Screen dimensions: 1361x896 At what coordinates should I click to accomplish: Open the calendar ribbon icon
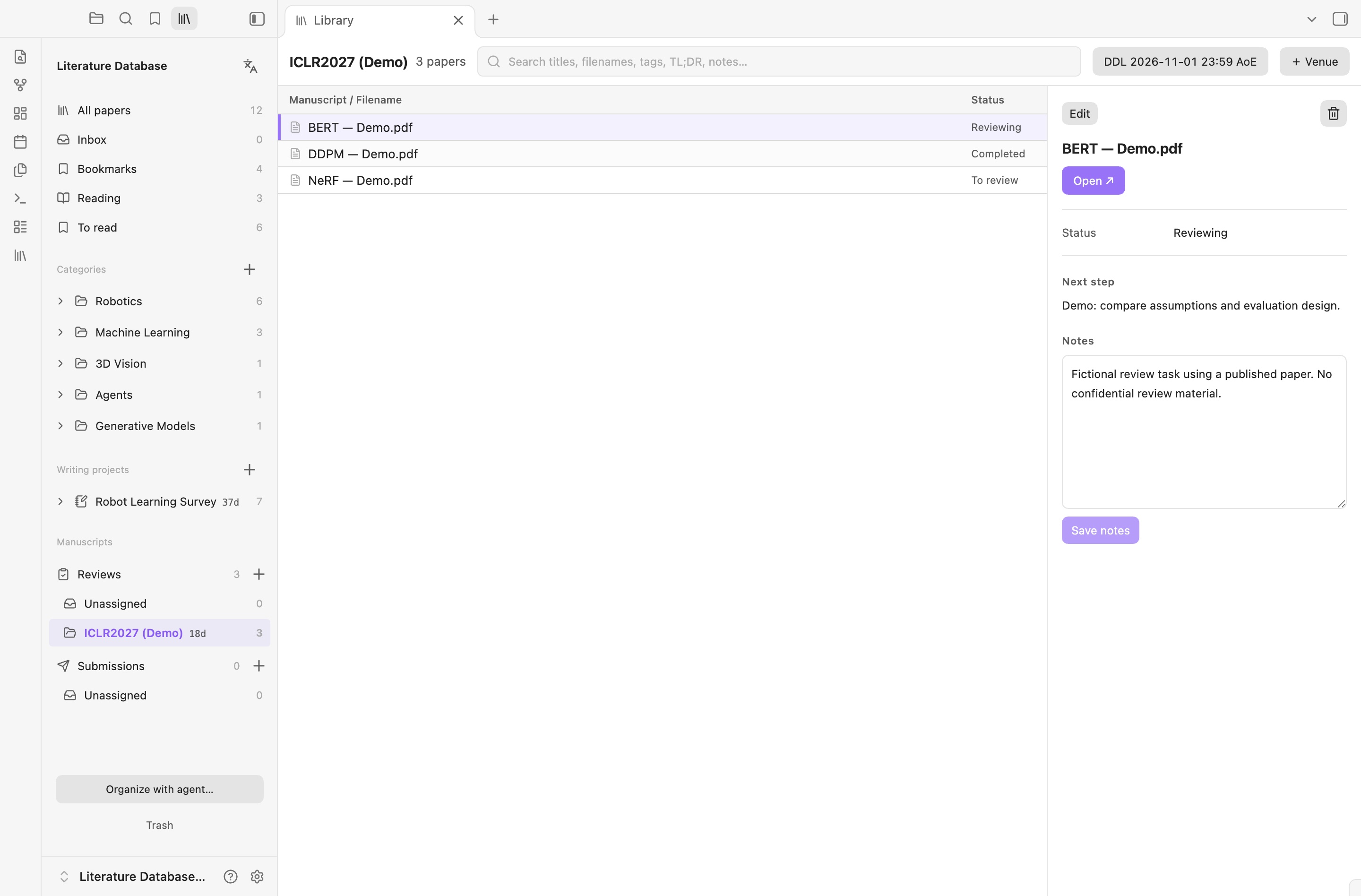pyautogui.click(x=21, y=142)
